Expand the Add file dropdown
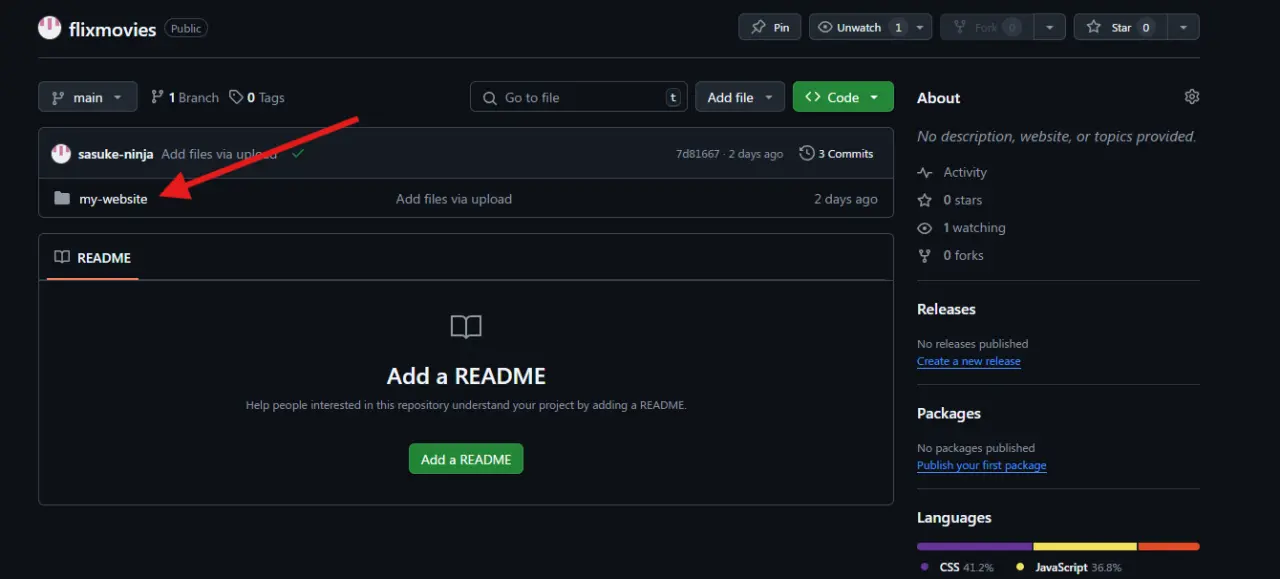The width and height of the screenshot is (1280, 579). point(740,97)
